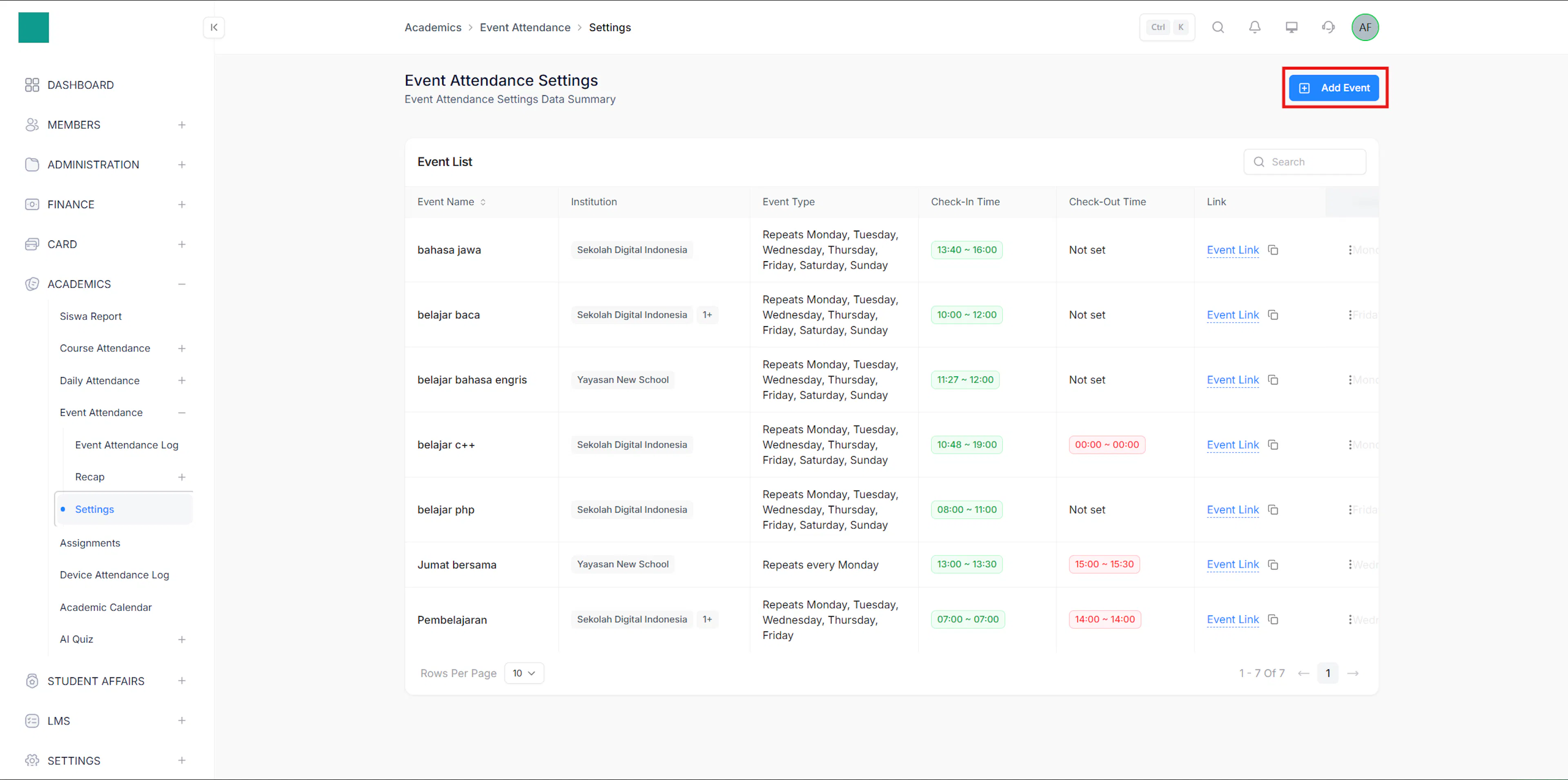
Task: Expand the MEMBERS sidebar section
Action: pos(181,125)
